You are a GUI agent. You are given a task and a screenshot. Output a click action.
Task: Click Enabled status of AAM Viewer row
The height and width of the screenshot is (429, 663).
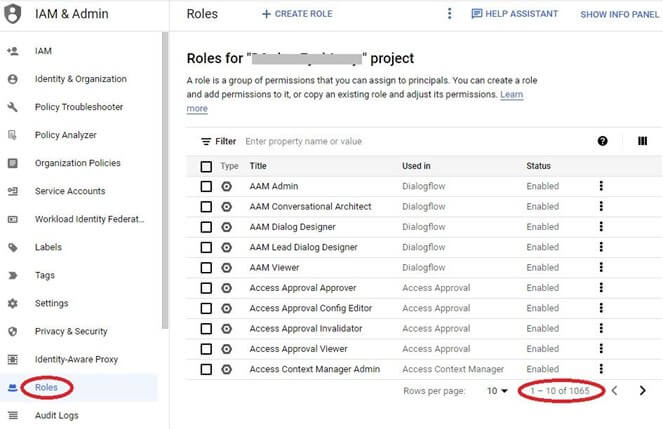pos(542,268)
